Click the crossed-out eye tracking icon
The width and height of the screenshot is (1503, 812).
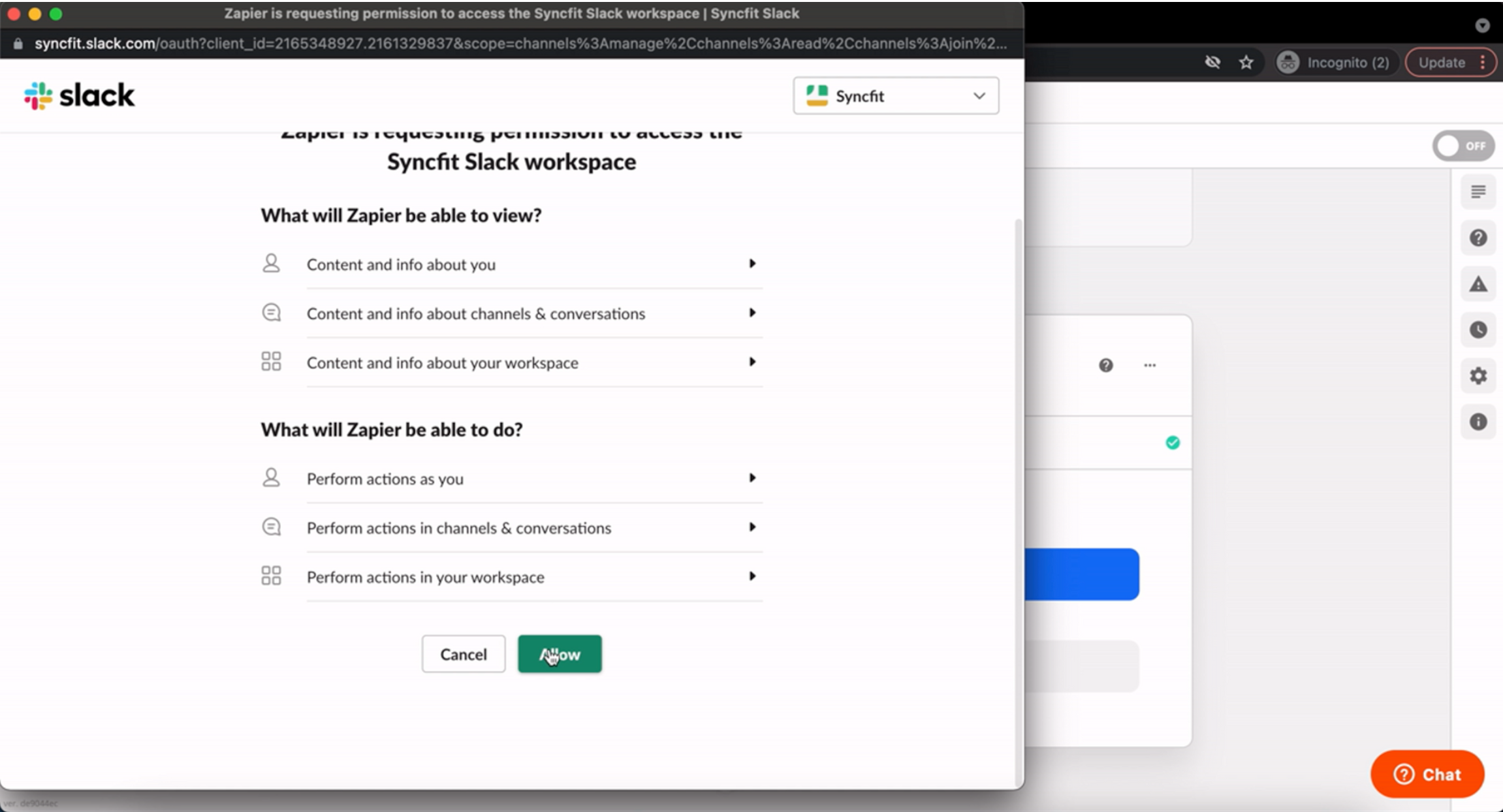pyautogui.click(x=1212, y=62)
